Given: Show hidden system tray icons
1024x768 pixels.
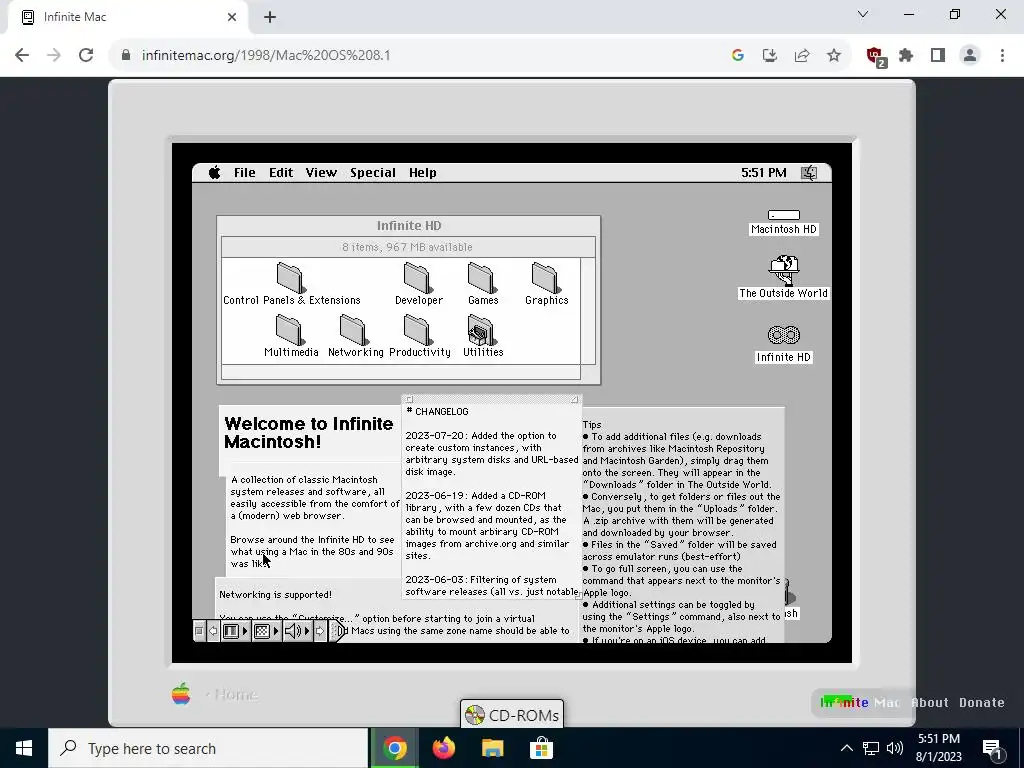Looking at the screenshot, I should coord(846,748).
